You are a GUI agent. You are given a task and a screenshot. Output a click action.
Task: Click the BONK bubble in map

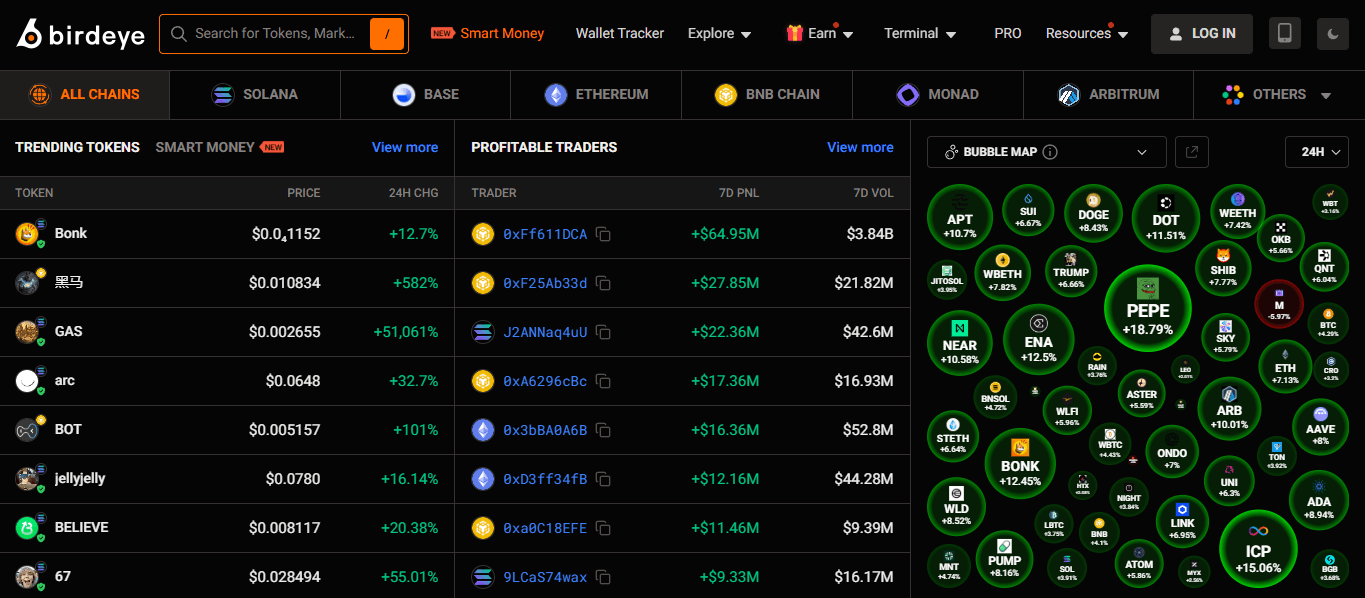(x=1020, y=464)
